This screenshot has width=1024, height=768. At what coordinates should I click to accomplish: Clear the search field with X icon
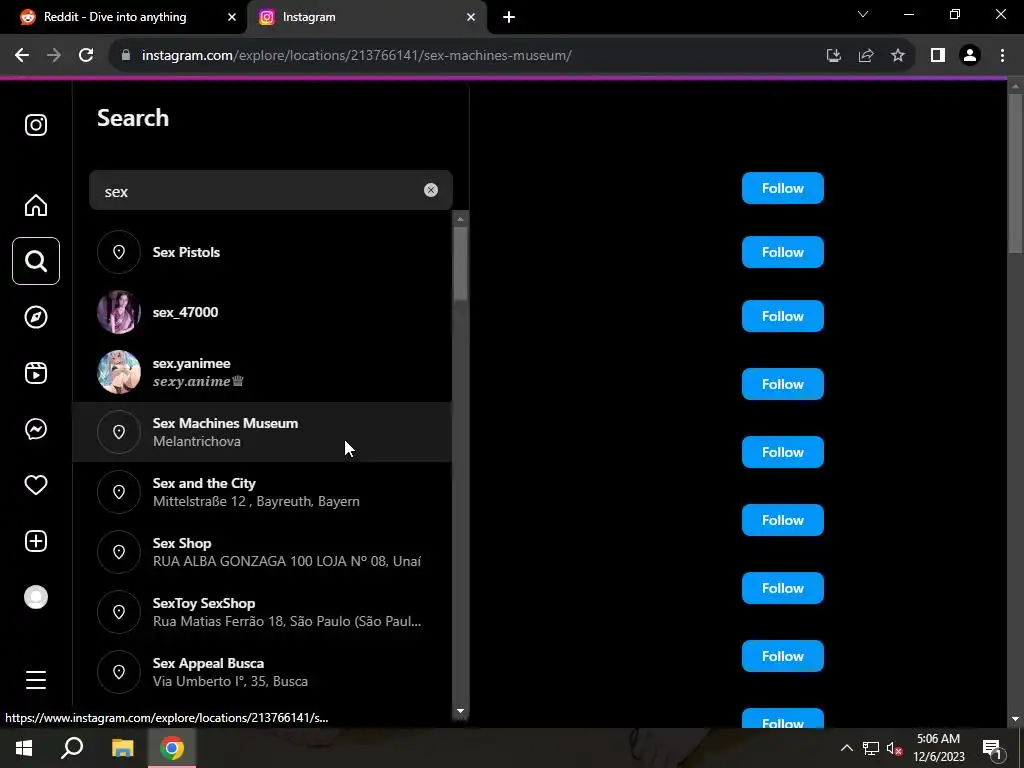click(431, 190)
